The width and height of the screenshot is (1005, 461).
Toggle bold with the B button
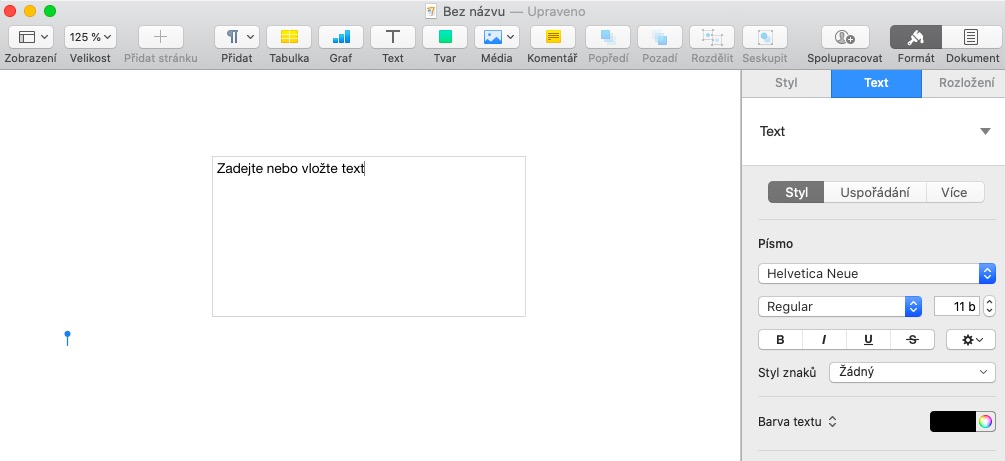coord(780,340)
